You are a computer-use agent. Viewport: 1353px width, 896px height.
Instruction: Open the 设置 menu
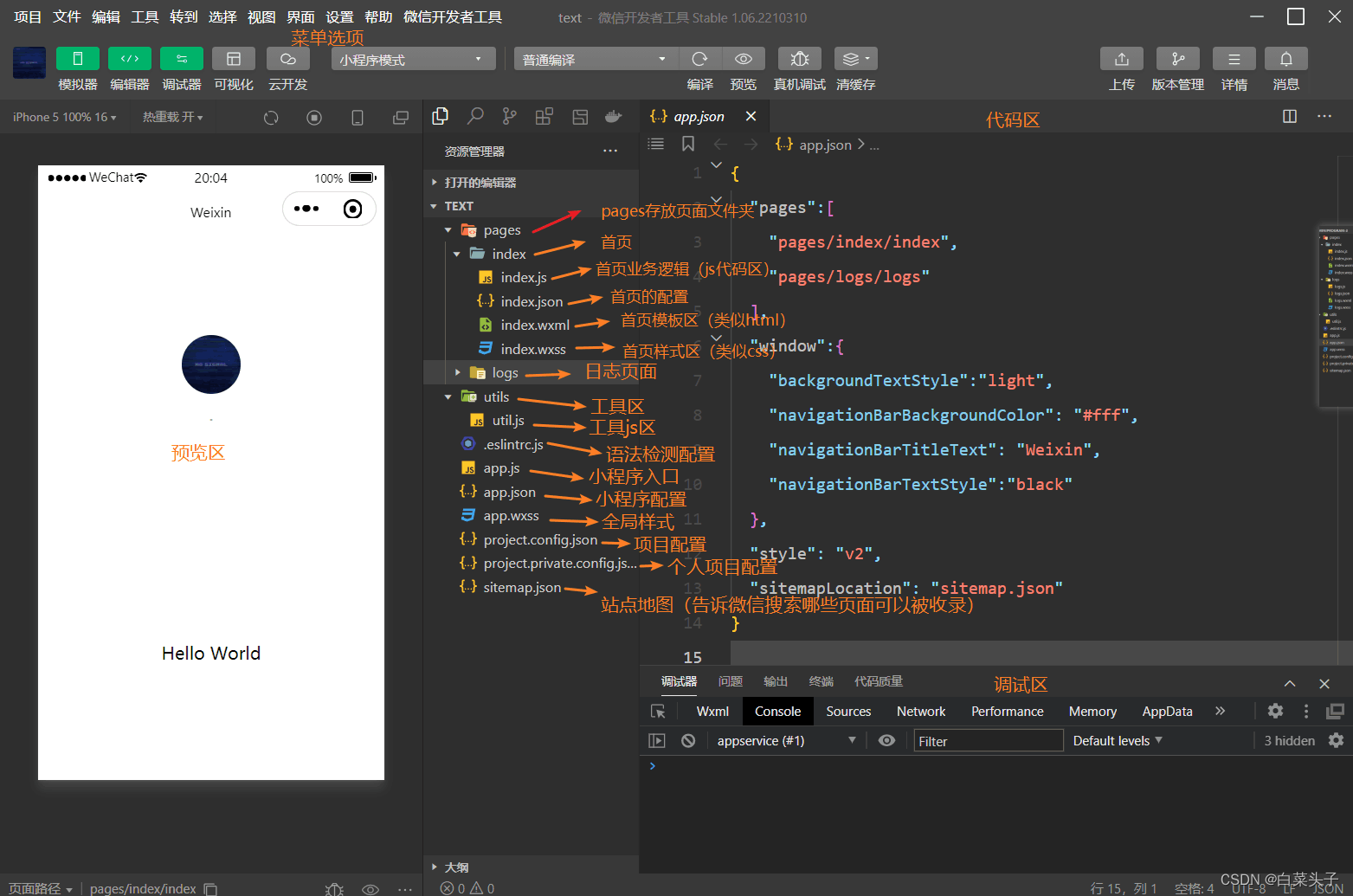pos(339,17)
